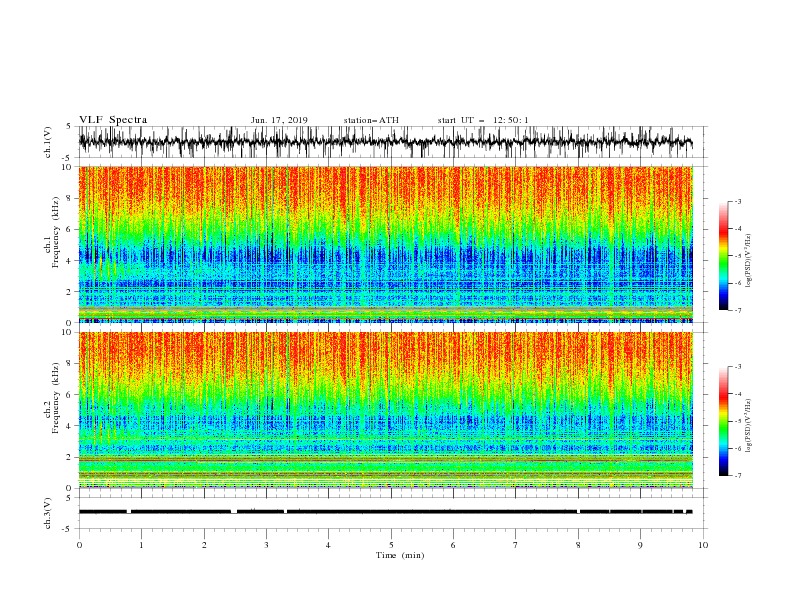This screenshot has height=612, width=792.
Task: Click the time axis tick label '5'
Action: pyautogui.click(x=391, y=545)
